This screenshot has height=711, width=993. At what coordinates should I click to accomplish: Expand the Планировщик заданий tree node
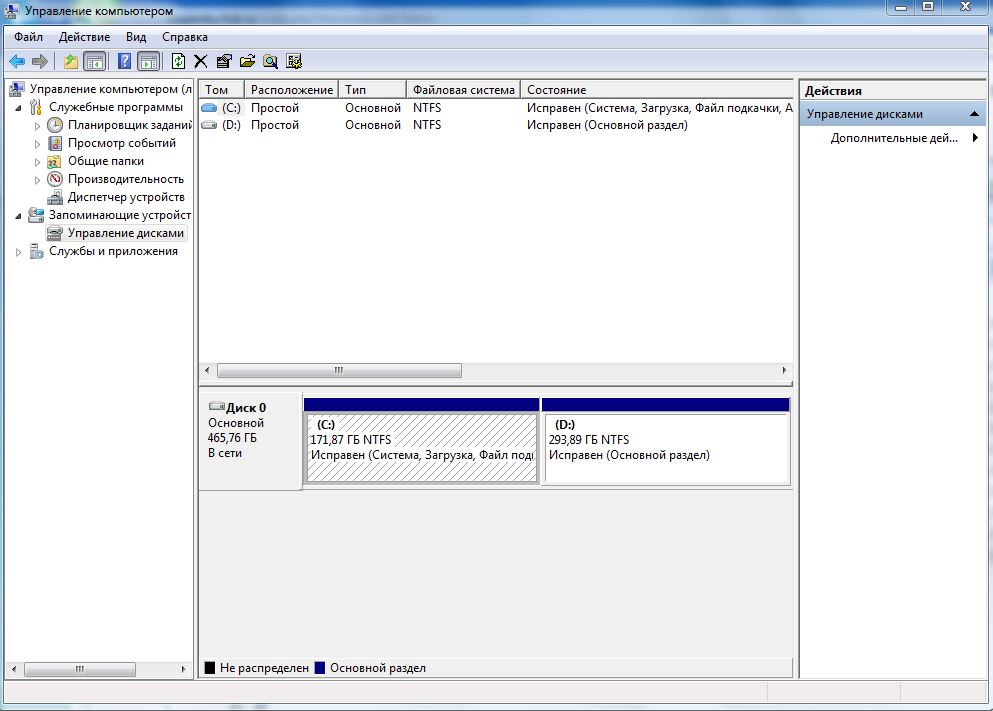[x=38, y=126]
